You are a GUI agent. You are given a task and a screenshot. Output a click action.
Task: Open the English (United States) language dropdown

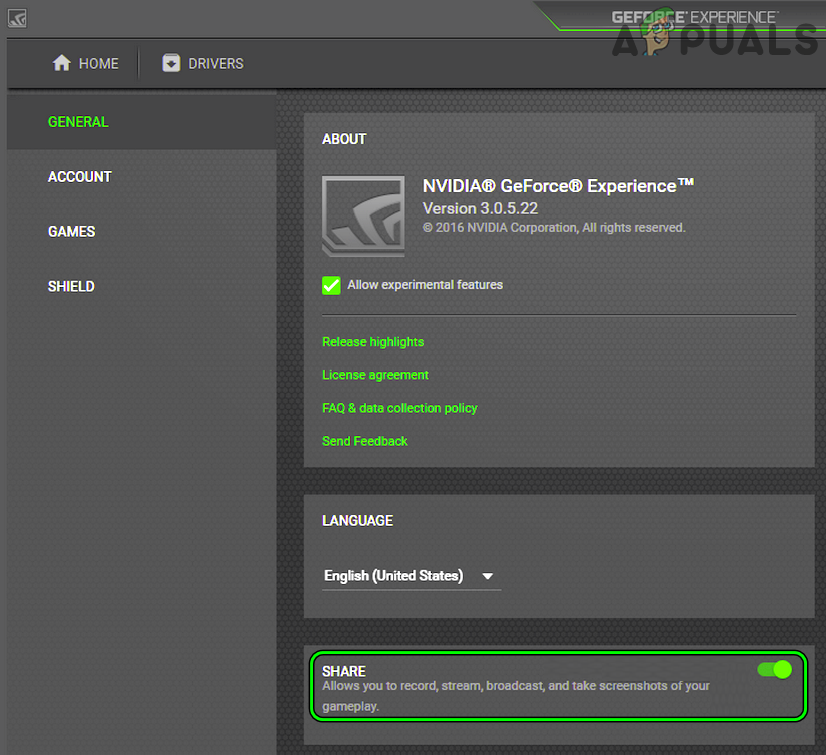pyautogui.click(x=394, y=576)
